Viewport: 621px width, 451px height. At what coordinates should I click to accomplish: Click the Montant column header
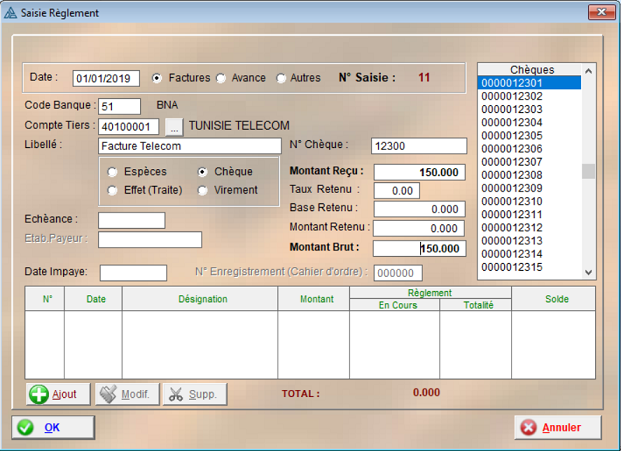coord(316,299)
